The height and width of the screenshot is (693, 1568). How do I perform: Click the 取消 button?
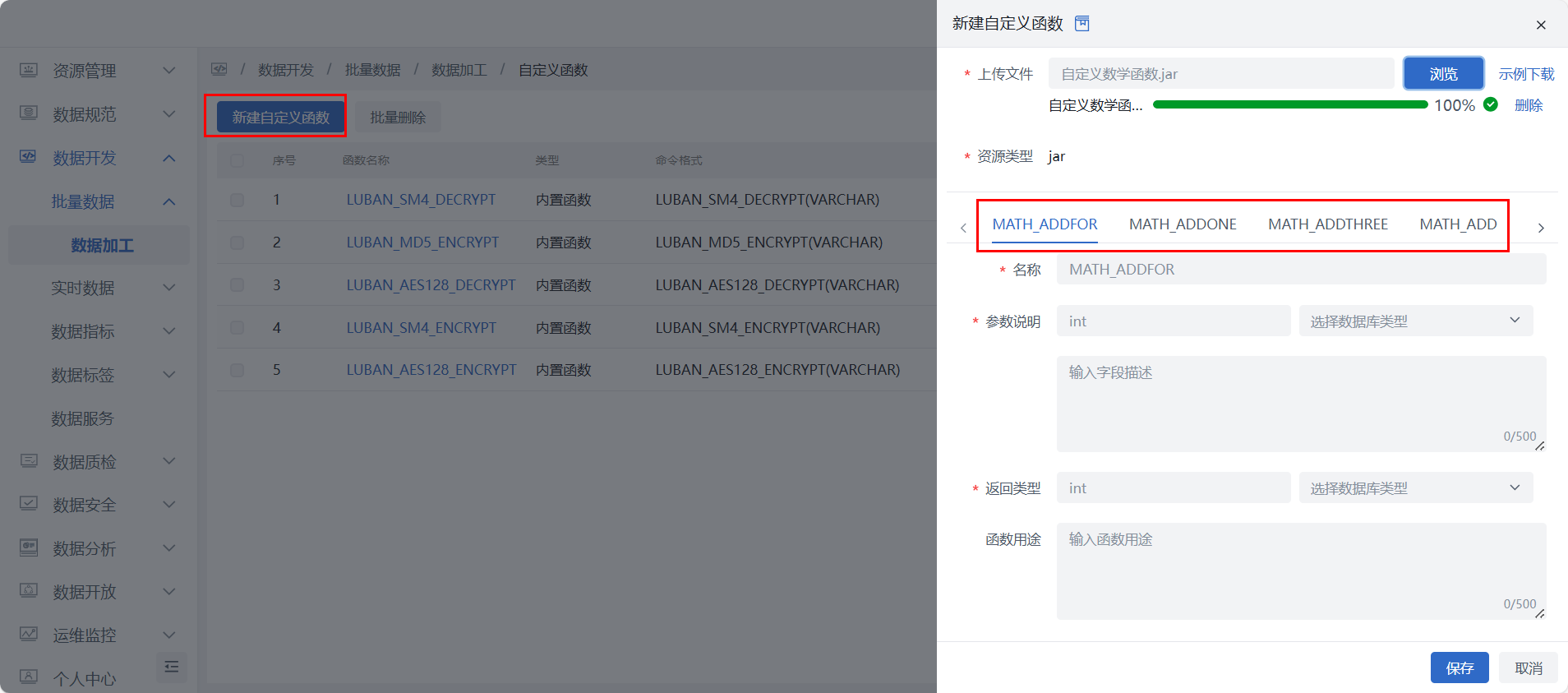pos(1529,668)
